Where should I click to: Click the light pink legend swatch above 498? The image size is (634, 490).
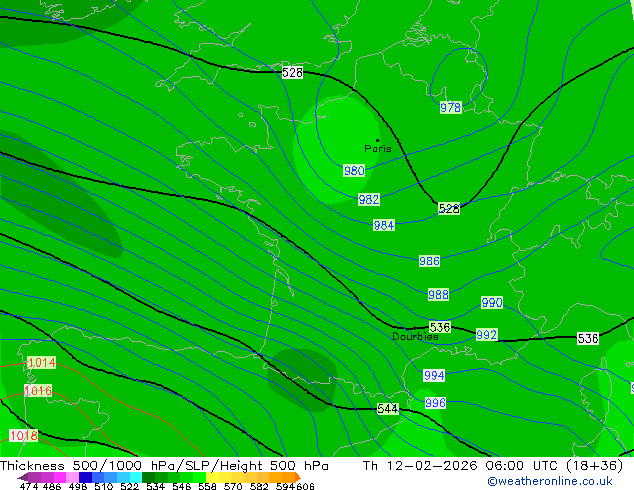72,477
